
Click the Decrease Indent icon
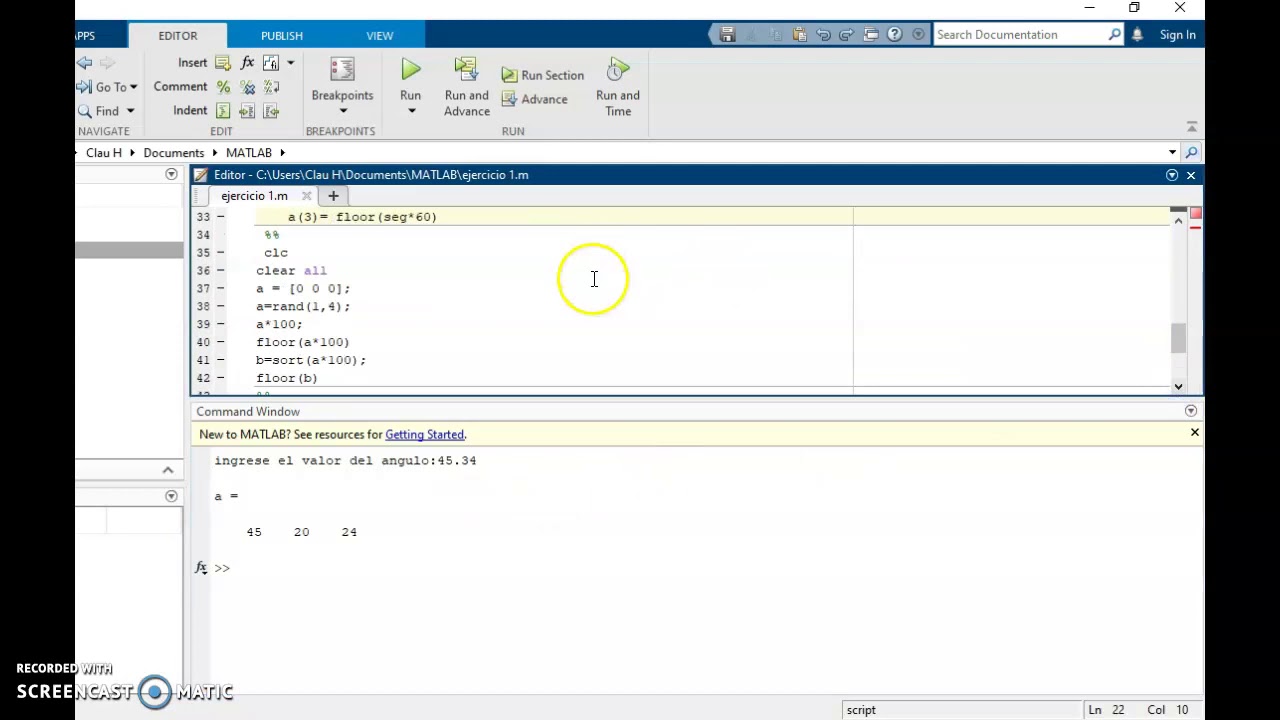click(x=271, y=111)
